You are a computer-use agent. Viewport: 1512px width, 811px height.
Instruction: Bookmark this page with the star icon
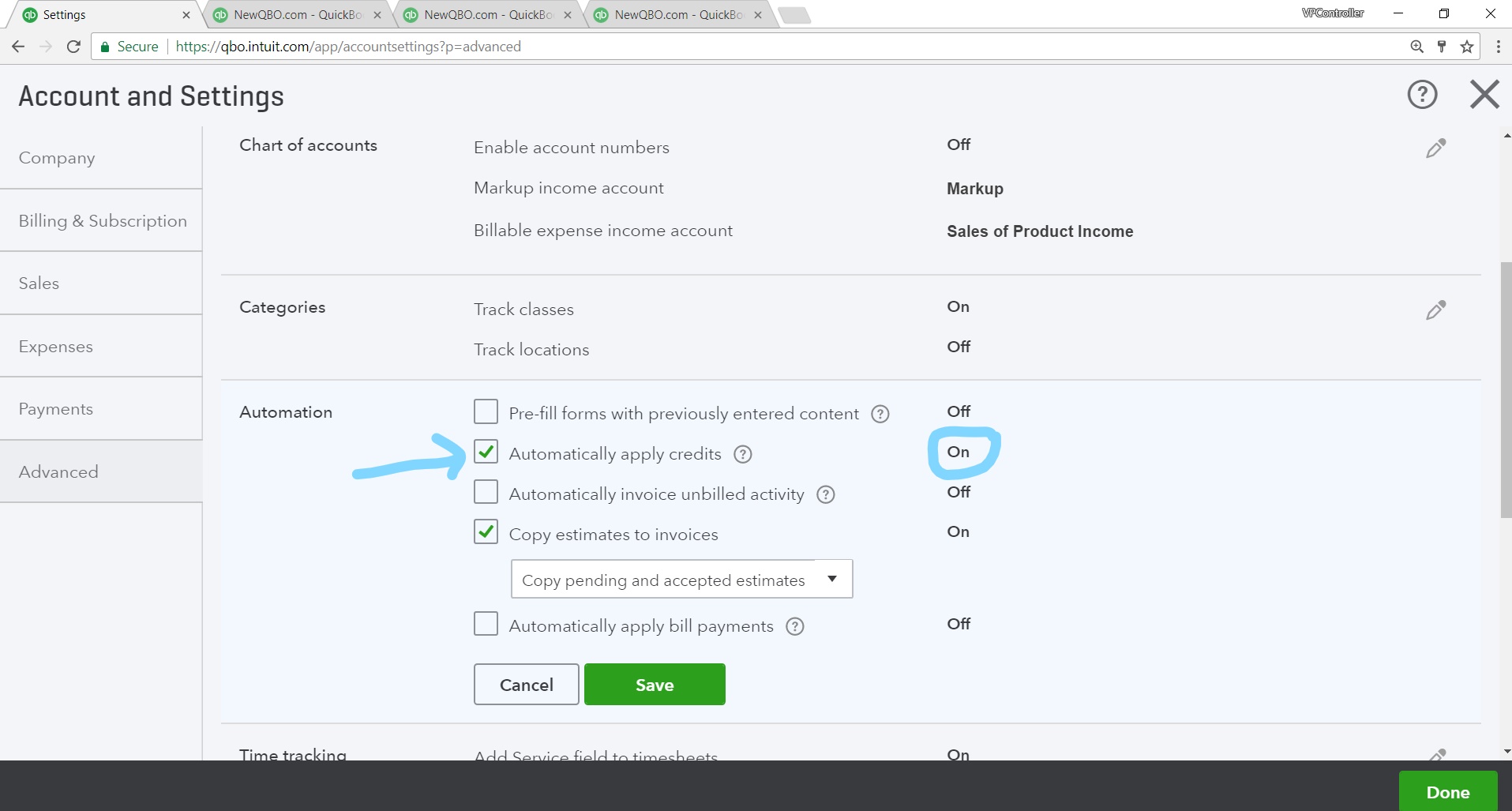click(x=1467, y=47)
